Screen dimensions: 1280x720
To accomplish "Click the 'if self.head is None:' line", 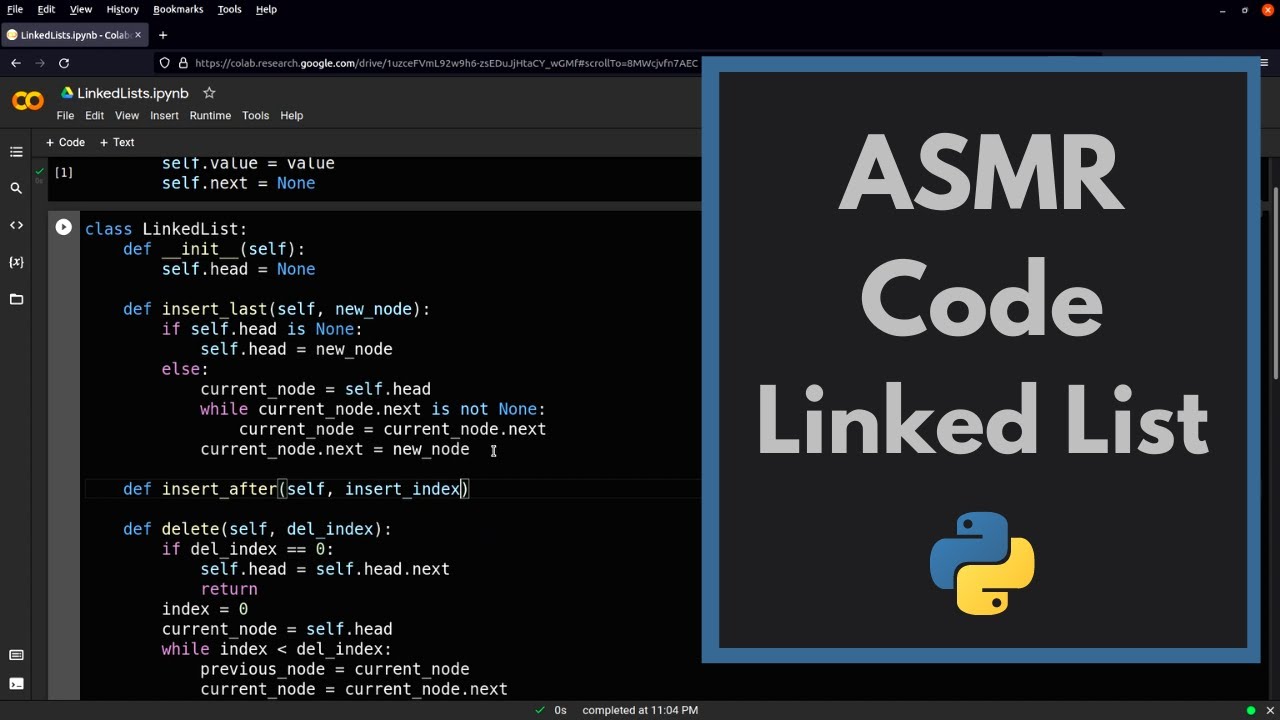I will point(262,329).
